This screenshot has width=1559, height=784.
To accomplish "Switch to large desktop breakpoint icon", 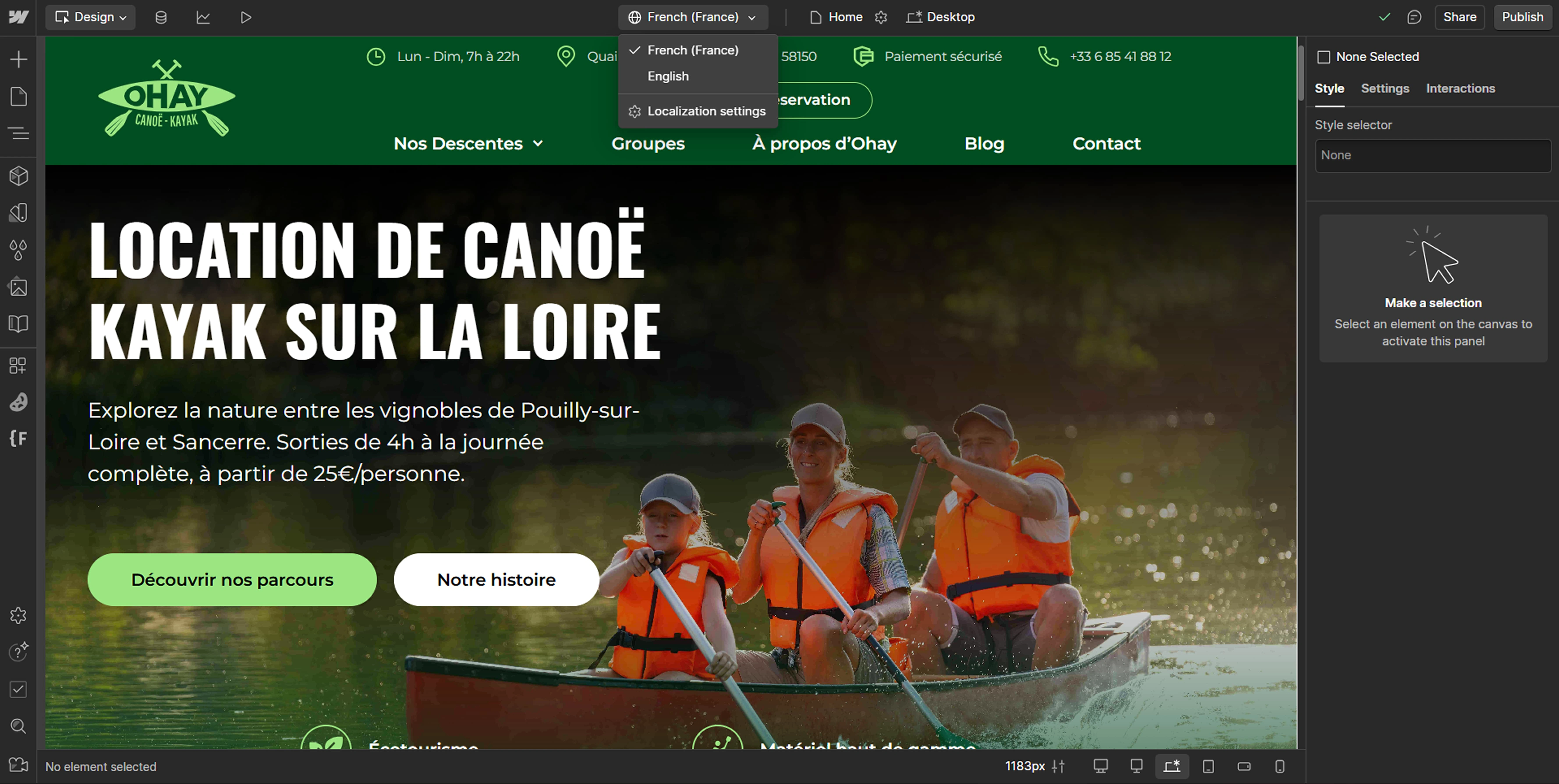I will point(1137,766).
